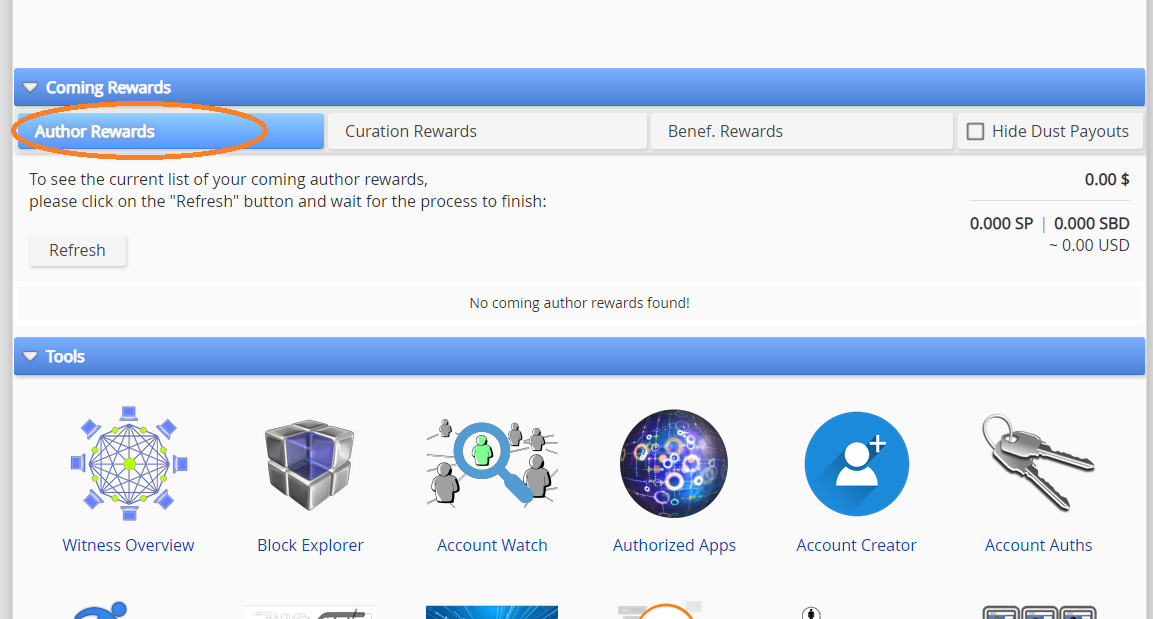
Task: Follow the Account Auths link
Action: click(x=1038, y=545)
